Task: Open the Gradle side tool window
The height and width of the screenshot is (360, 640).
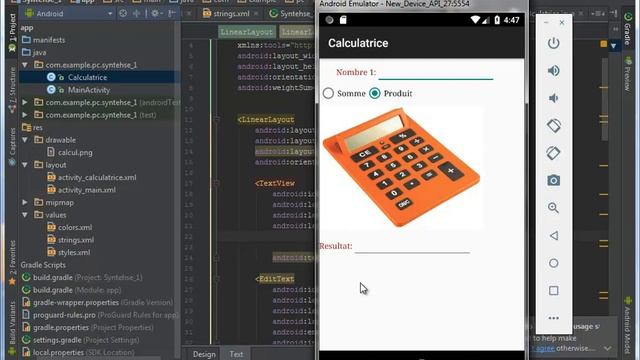Action: 628,29
